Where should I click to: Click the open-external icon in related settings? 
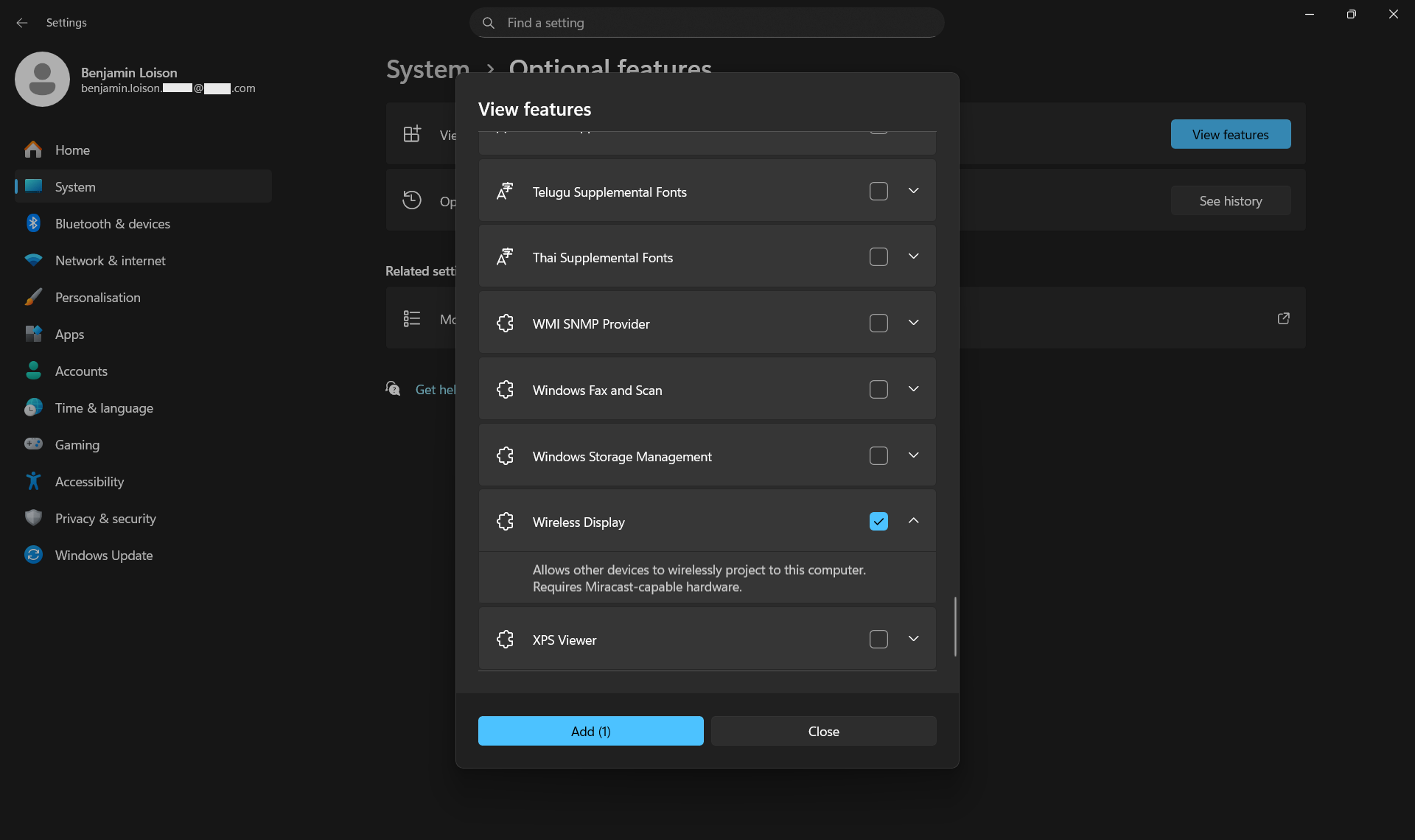(x=1283, y=318)
